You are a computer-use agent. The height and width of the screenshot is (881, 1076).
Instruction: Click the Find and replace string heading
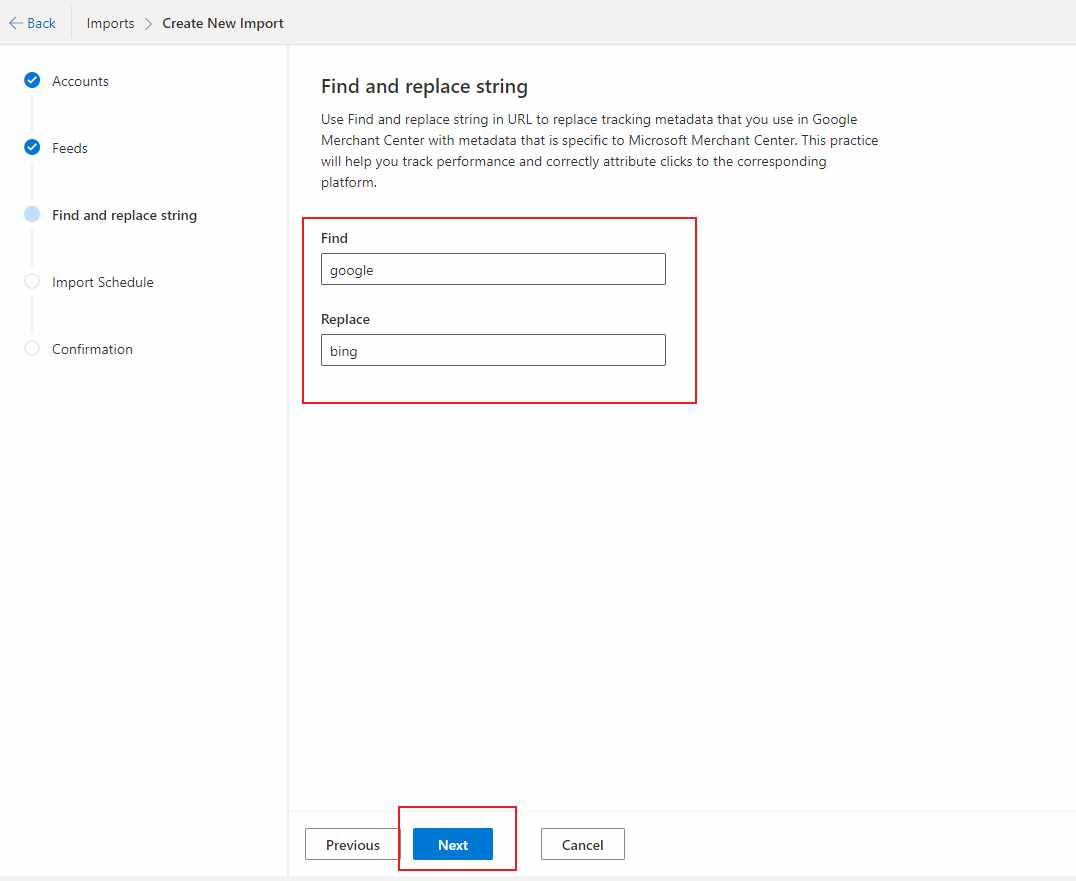click(424, 86)
